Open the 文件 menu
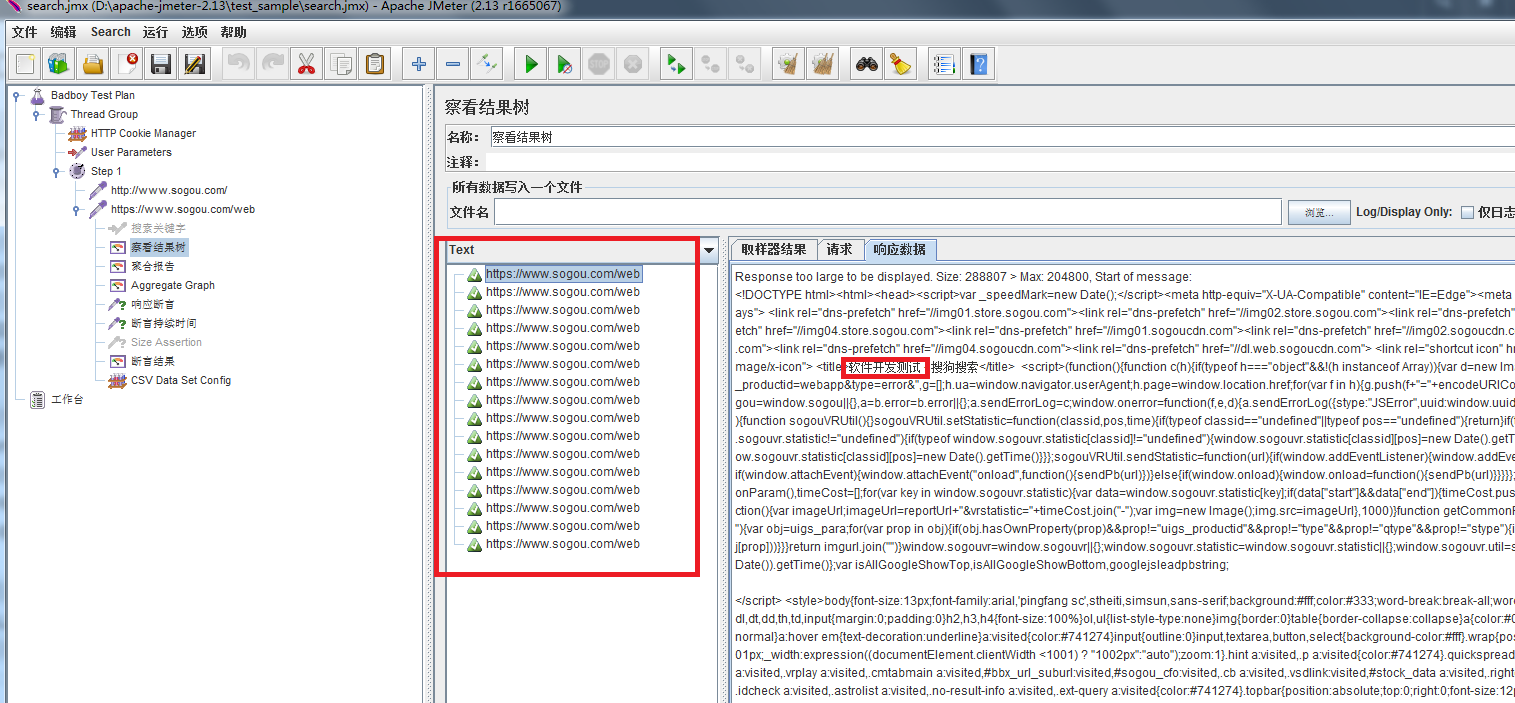The width and height of the screenshot is (1515, 703). point(25,32)
